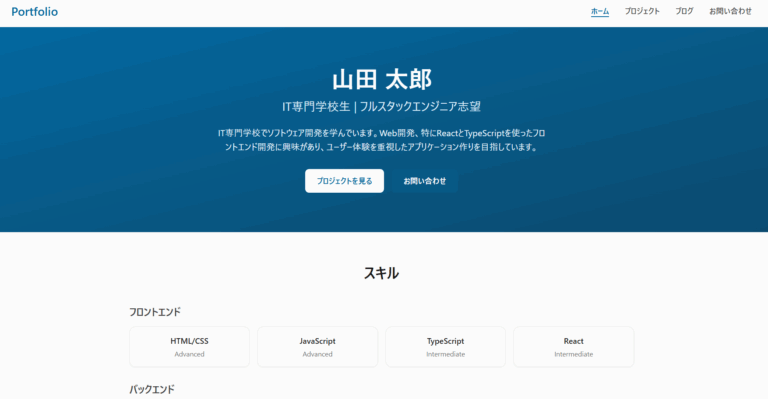Select the React skill card
The height and width of the screenshot is (399, 768).
point(574,347)
